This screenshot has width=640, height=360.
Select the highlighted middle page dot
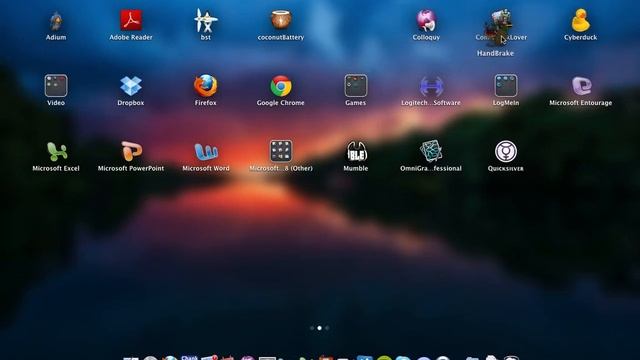(x=319, y=328)
